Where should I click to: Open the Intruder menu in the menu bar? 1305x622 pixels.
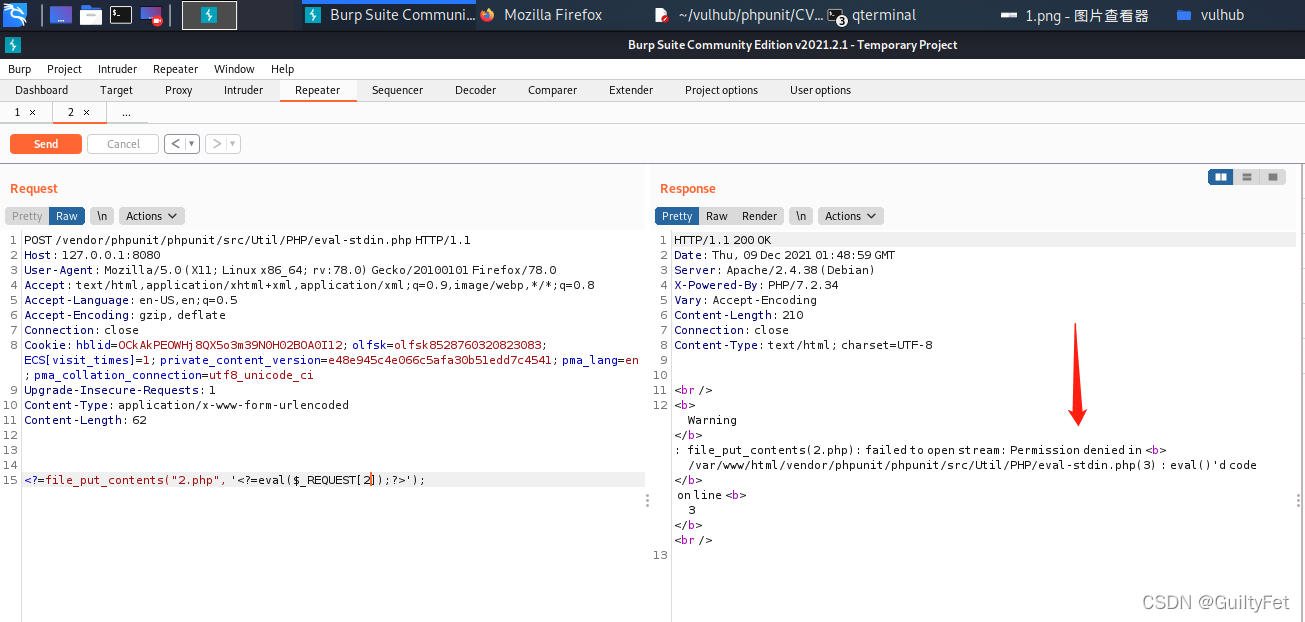tap(117, 69)
